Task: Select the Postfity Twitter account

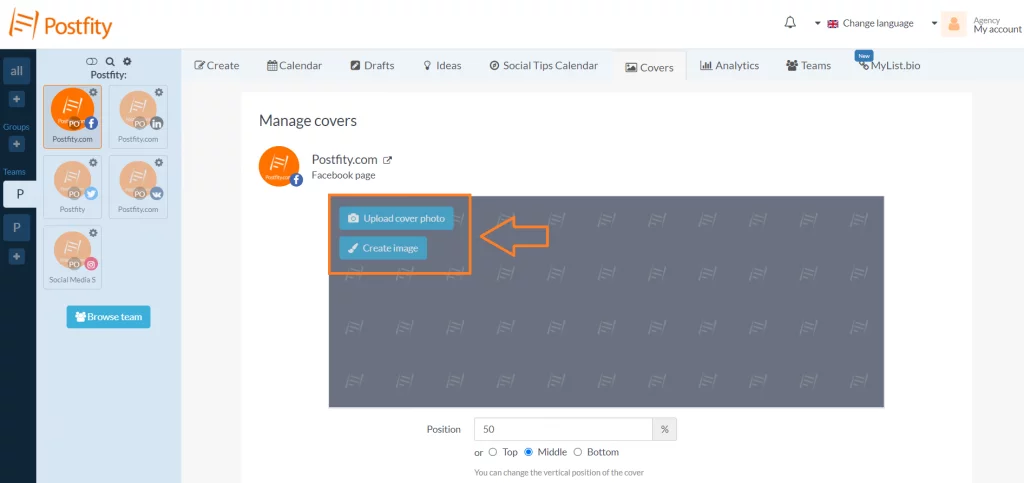Action: click(72, 187)
